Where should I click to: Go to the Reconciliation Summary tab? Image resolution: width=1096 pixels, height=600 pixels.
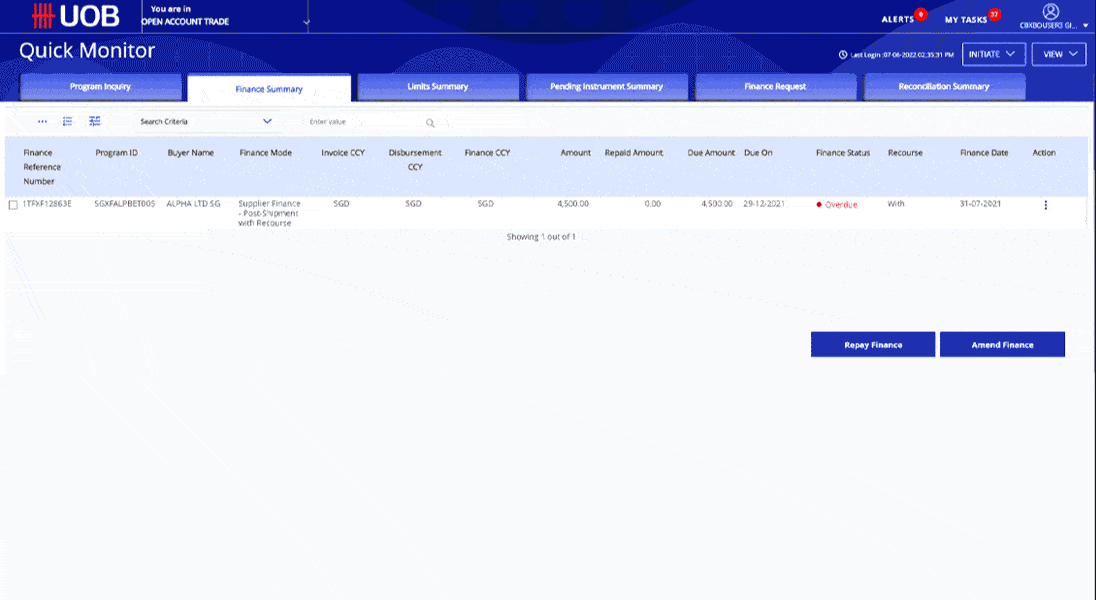pos(944,87)
